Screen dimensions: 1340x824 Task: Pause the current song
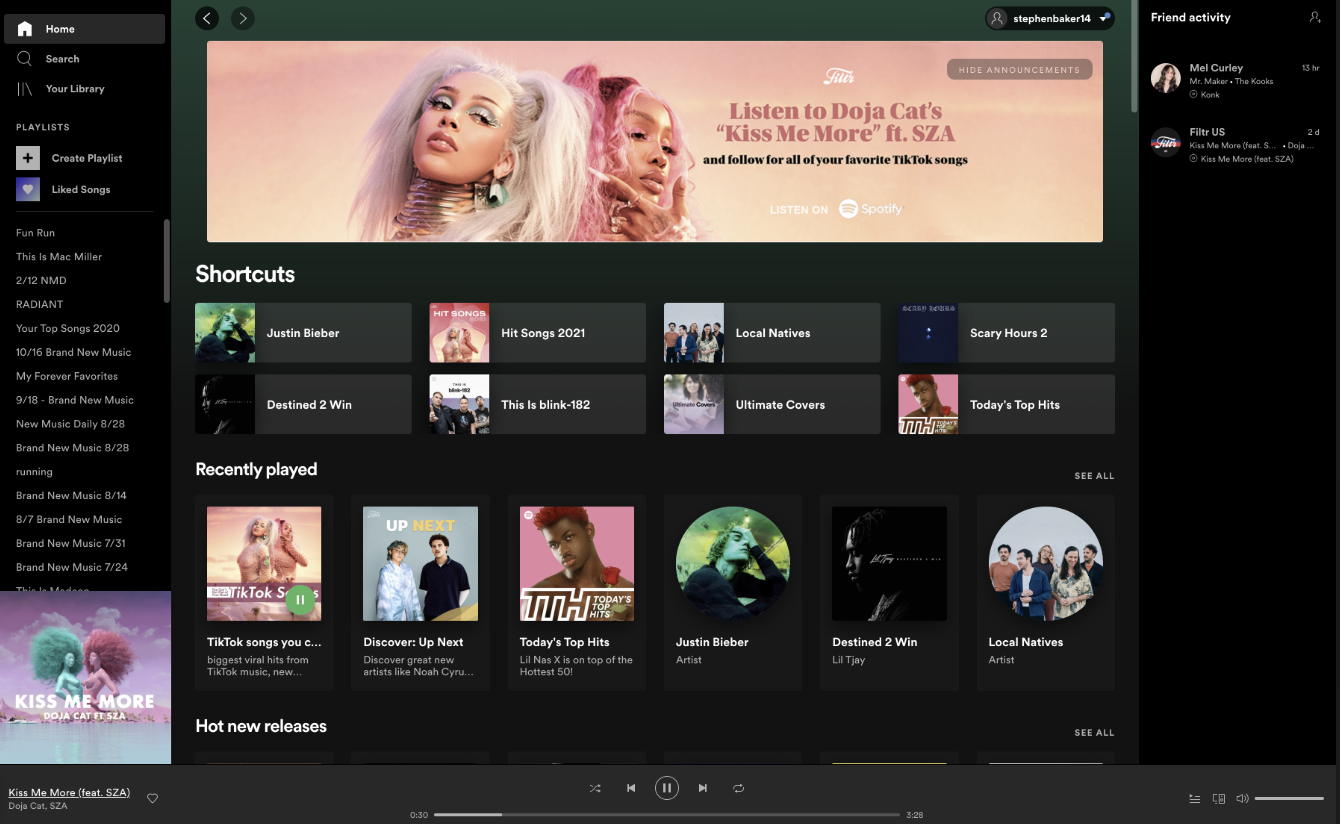point(667,788)
